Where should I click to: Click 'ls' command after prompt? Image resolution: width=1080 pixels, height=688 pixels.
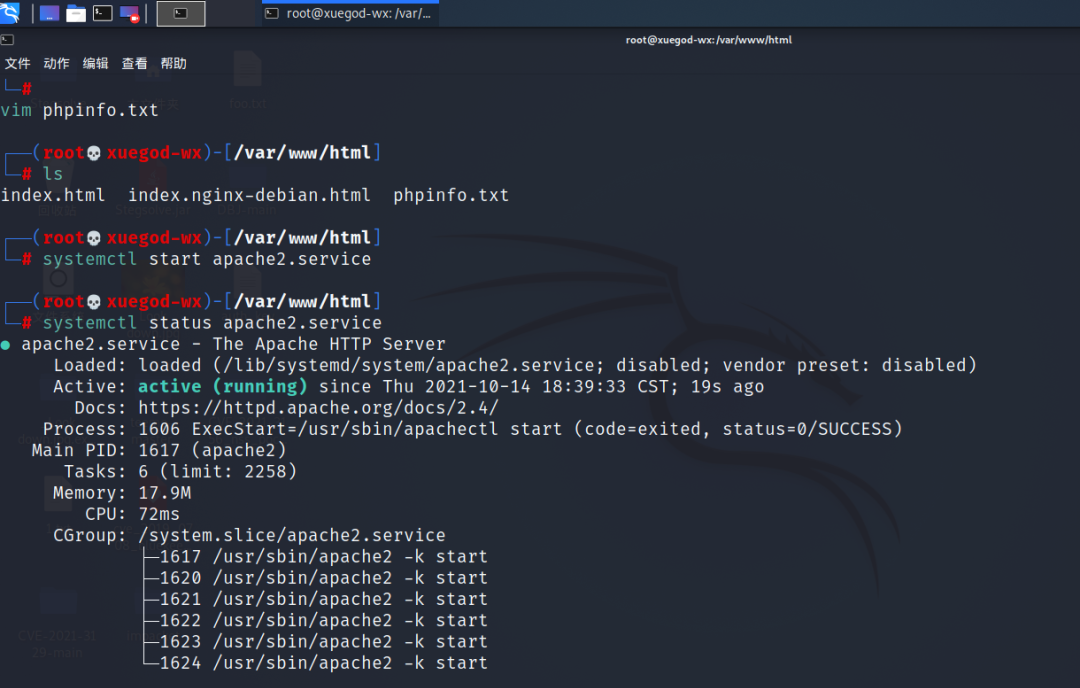pyautogui.click(x=53, y=174)
